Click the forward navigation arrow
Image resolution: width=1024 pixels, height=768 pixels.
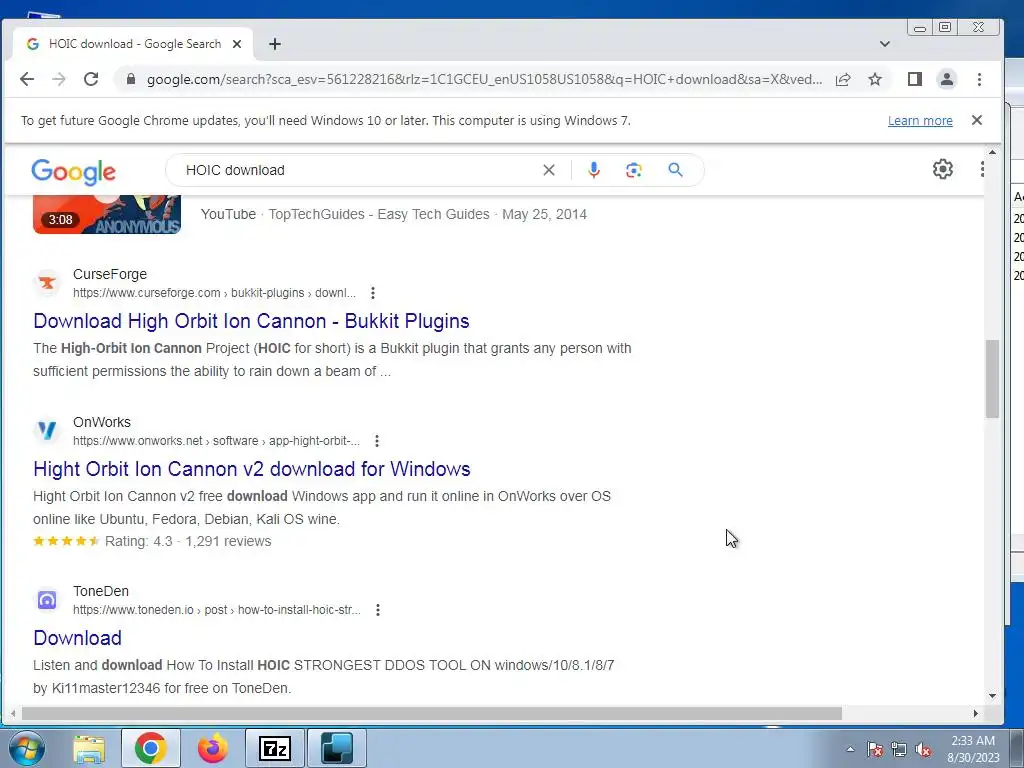[59, 79]
